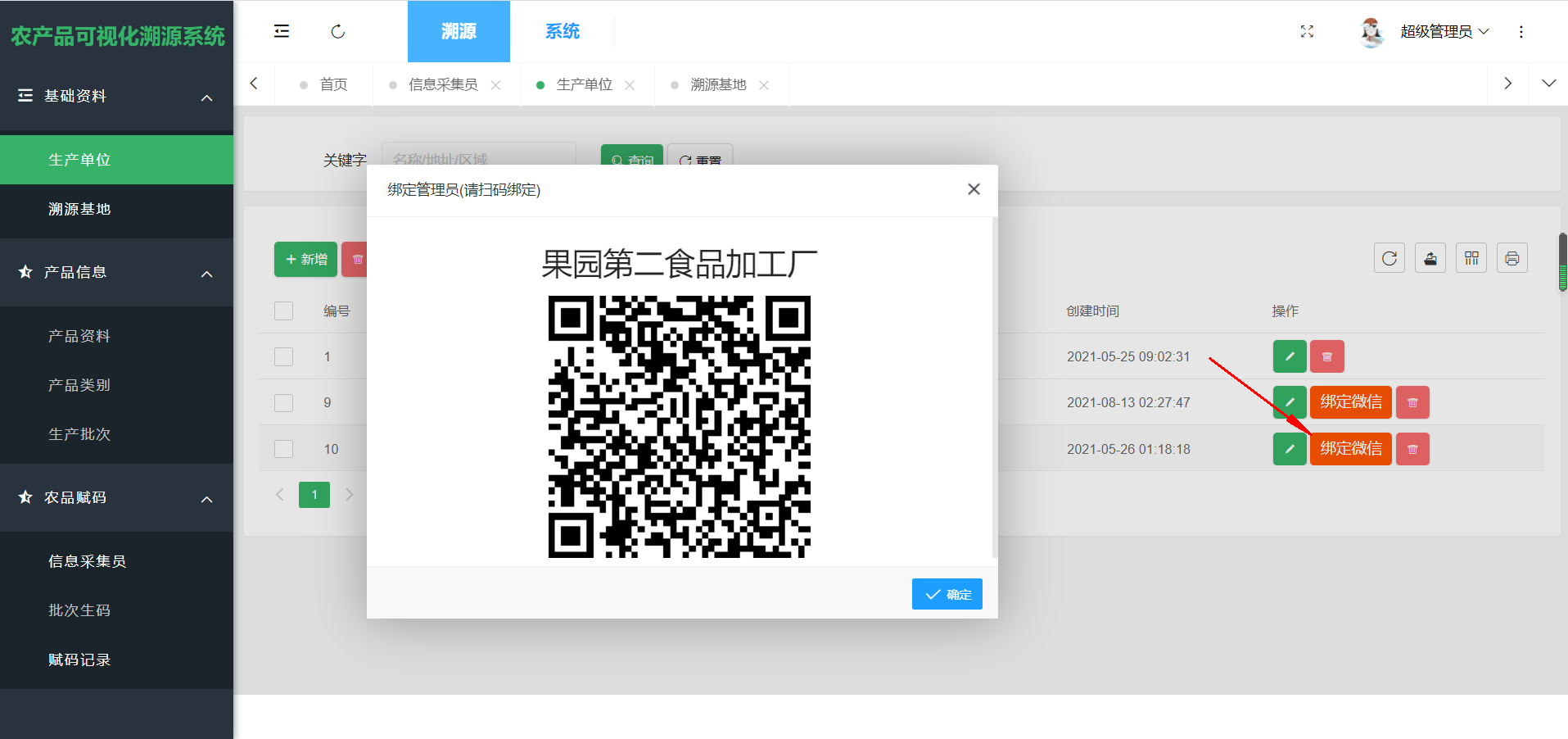Close the 溯源基地 tab
Screen dimensions: 1568x739
click(764, 85)
